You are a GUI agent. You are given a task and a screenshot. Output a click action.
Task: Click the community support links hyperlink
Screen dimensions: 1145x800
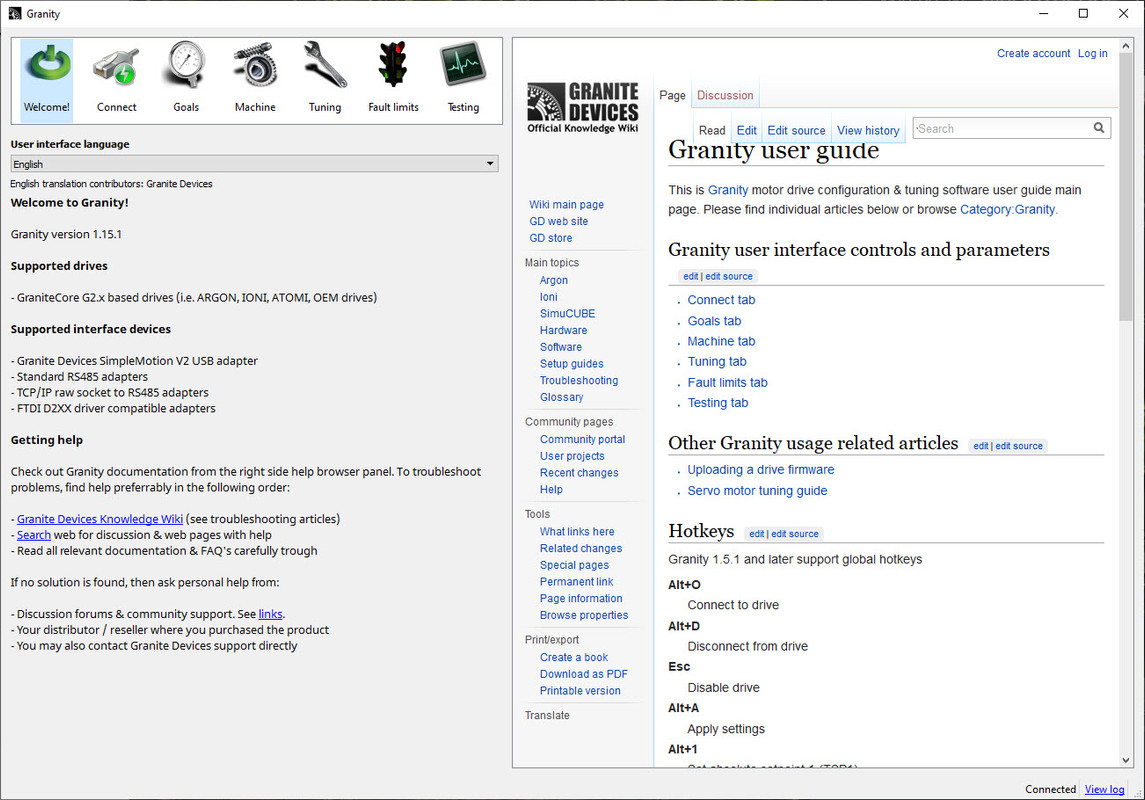coord(270,614)
